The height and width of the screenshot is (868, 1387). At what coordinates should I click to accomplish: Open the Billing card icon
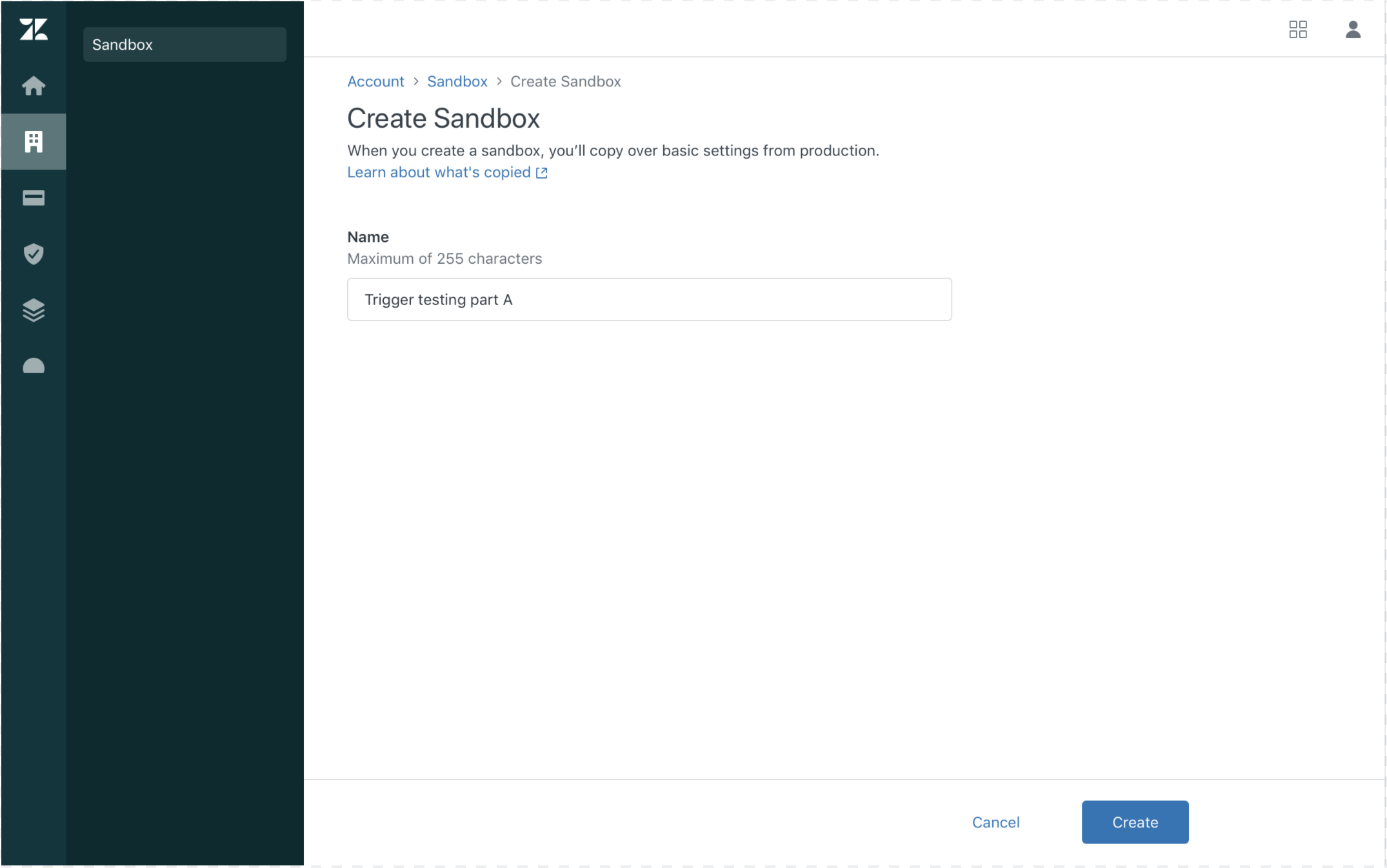[34, 198]
